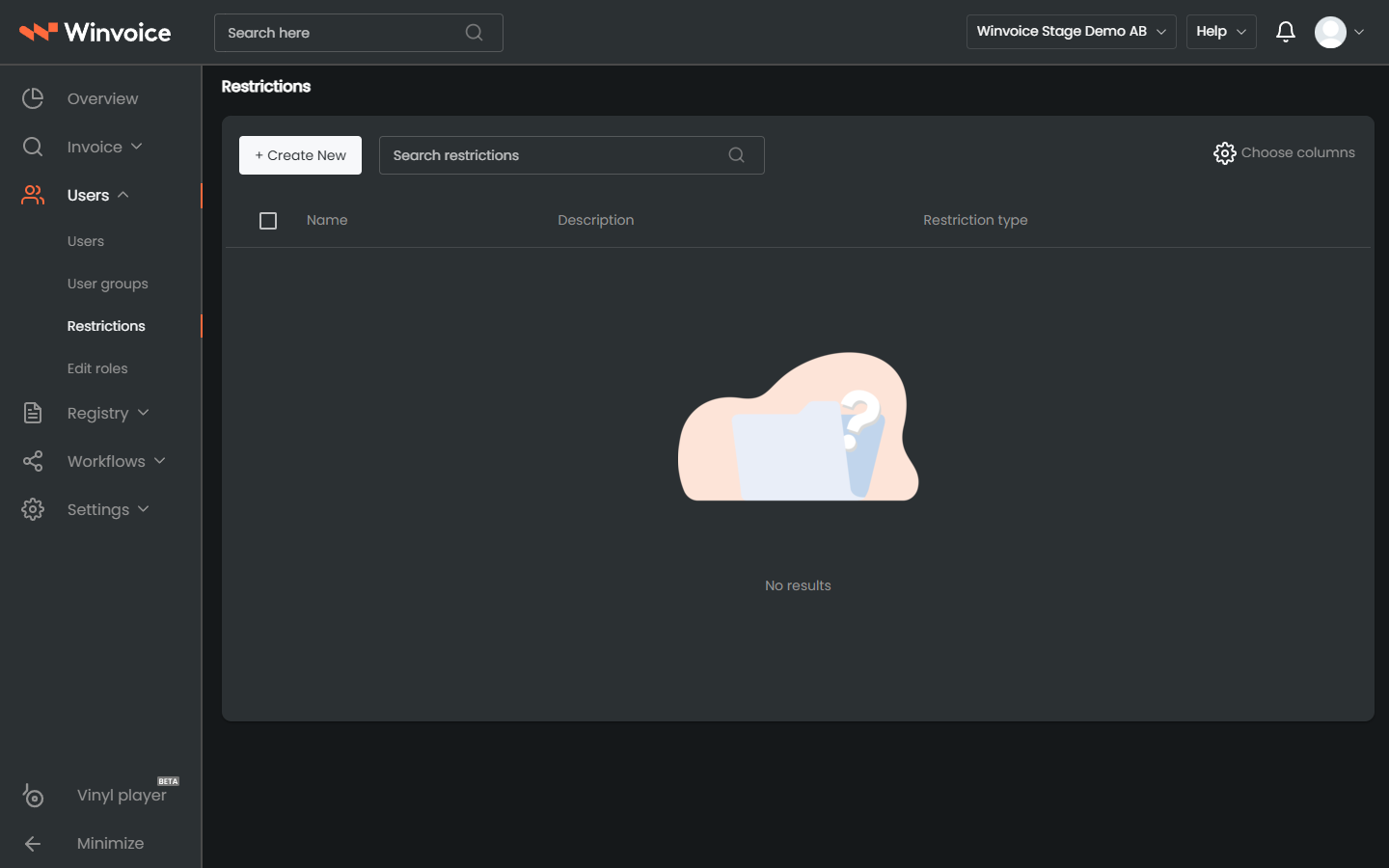Click the No results text

798,585
